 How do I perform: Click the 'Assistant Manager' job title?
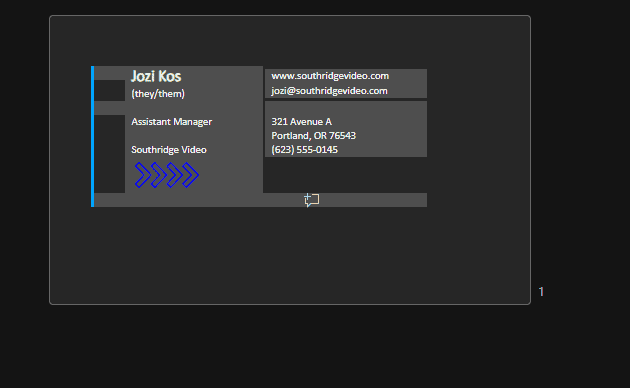tap(172, 122)
